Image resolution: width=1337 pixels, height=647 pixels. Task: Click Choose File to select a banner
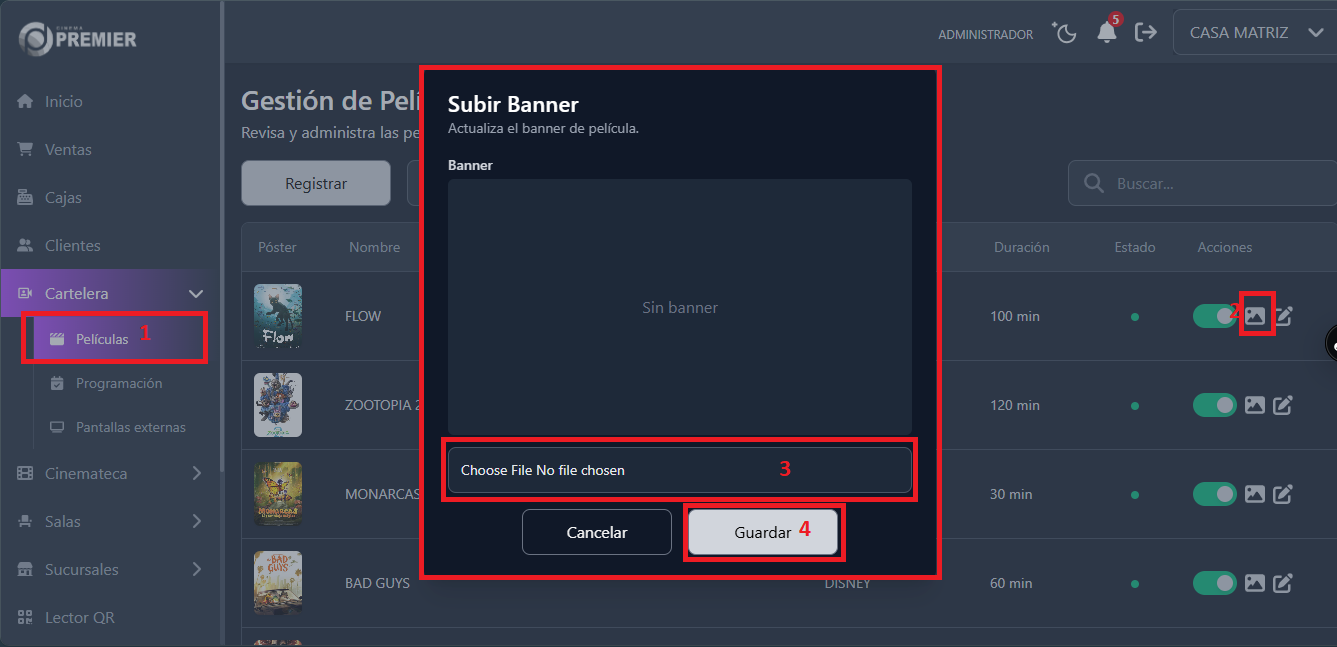click(496, 470)
